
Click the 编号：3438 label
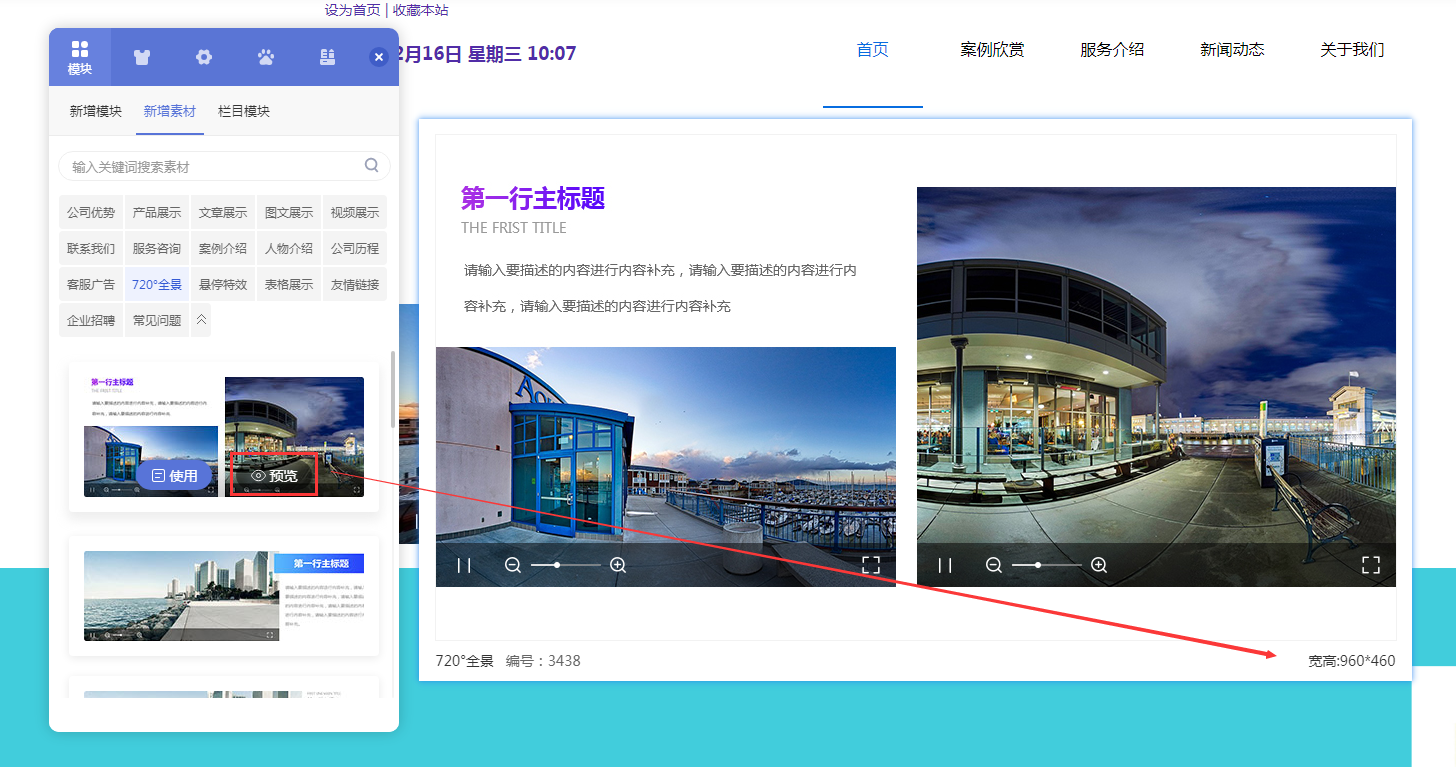[x=543, y=661]
